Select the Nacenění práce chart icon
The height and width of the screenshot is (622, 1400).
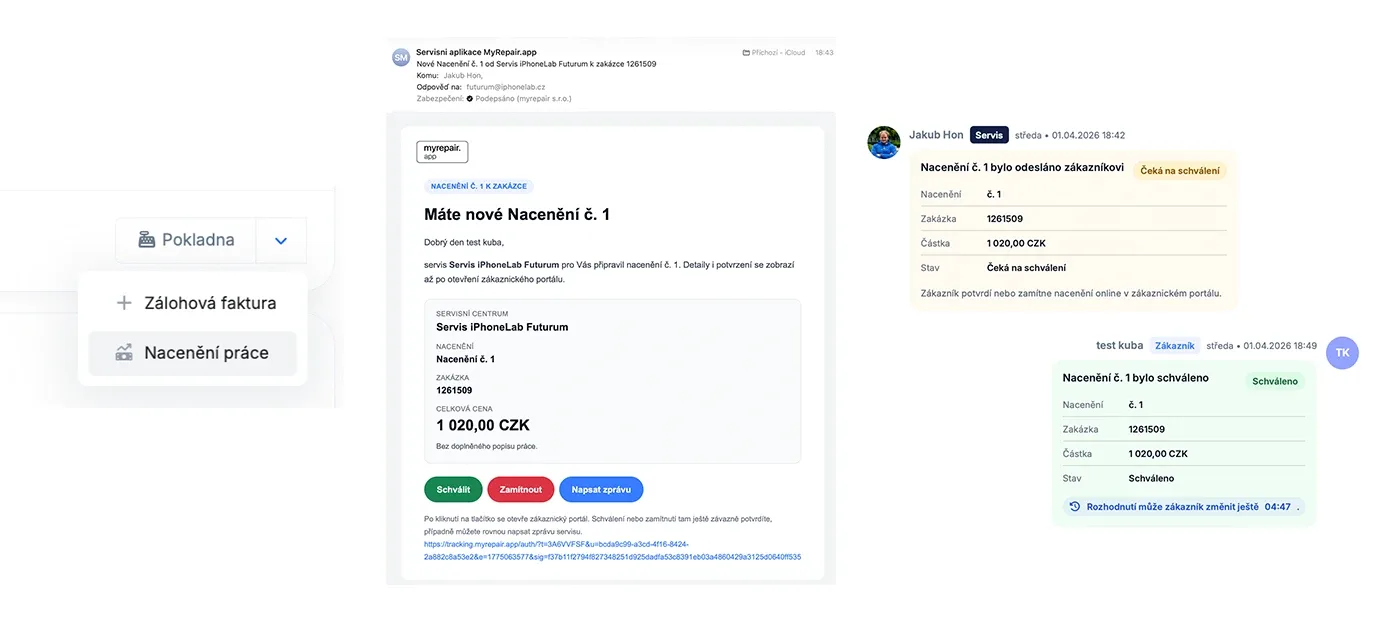tap(125, 352)
